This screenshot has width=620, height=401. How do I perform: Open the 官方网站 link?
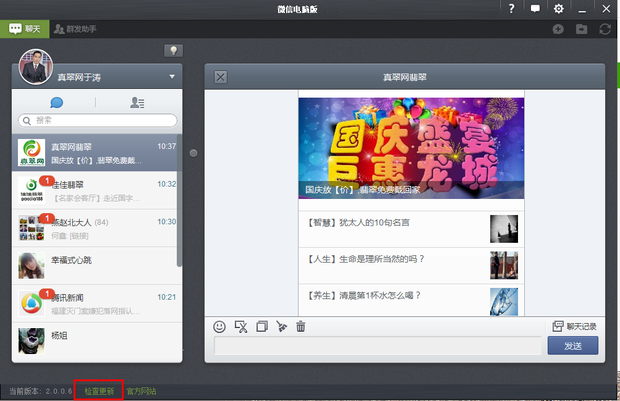pos(141,391)
